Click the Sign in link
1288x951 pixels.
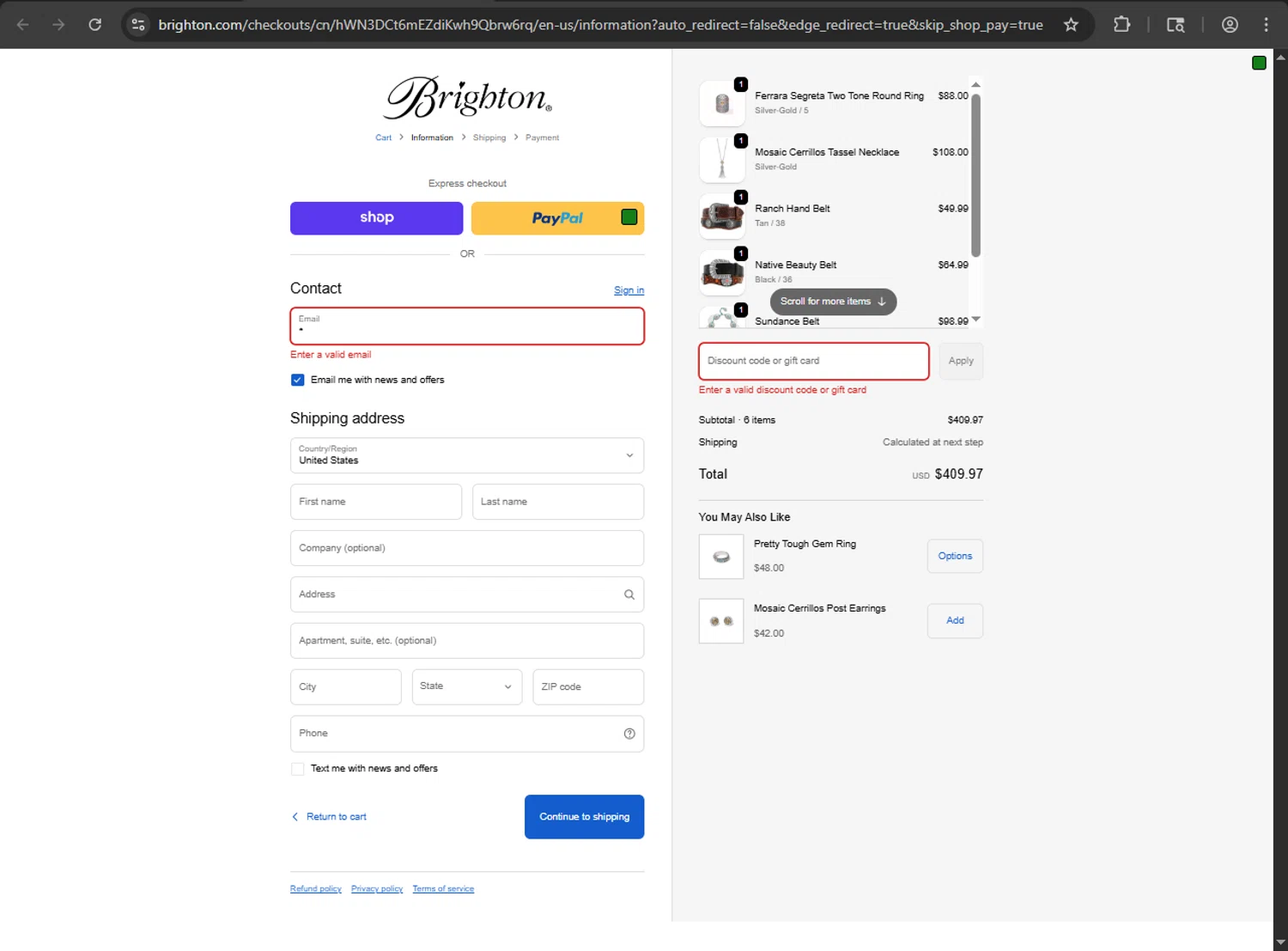coord(629,290)
